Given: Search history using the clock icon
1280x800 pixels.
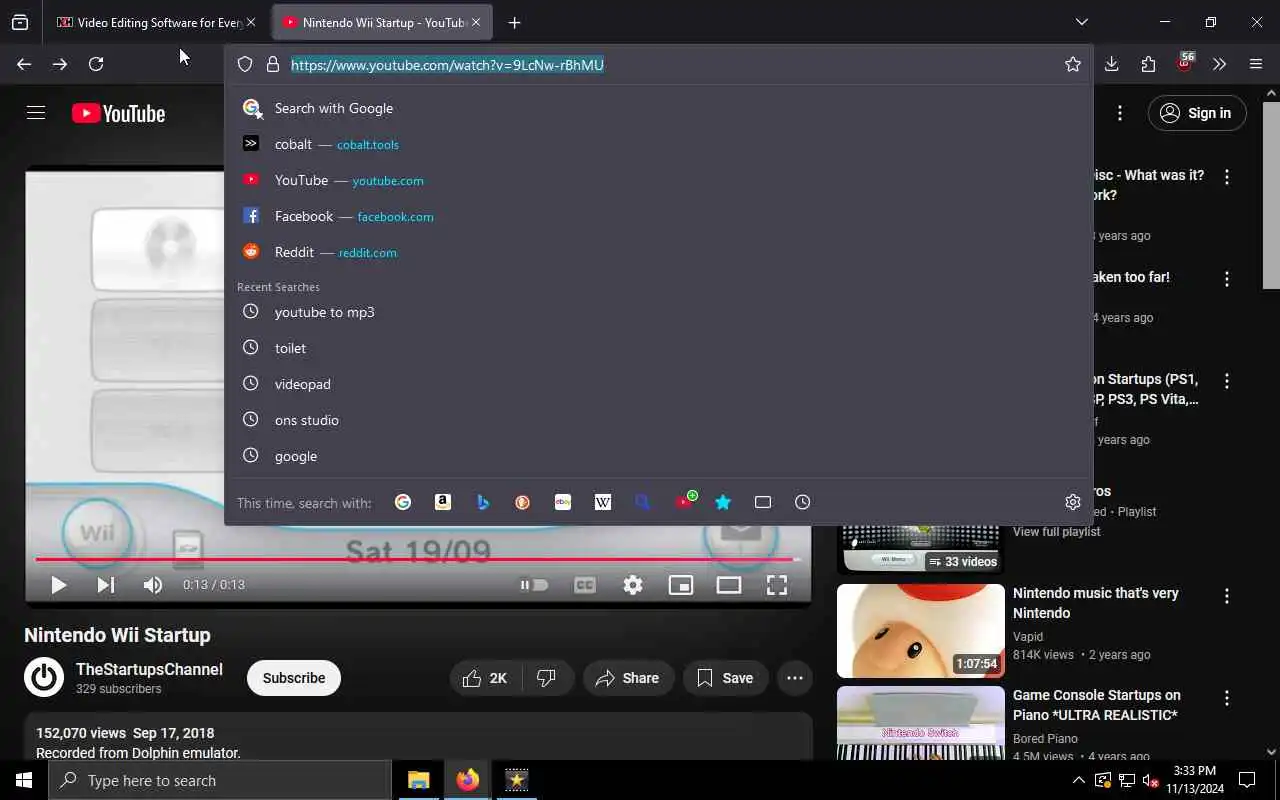Looking at the screenshot, I should [x=803, y=502].
